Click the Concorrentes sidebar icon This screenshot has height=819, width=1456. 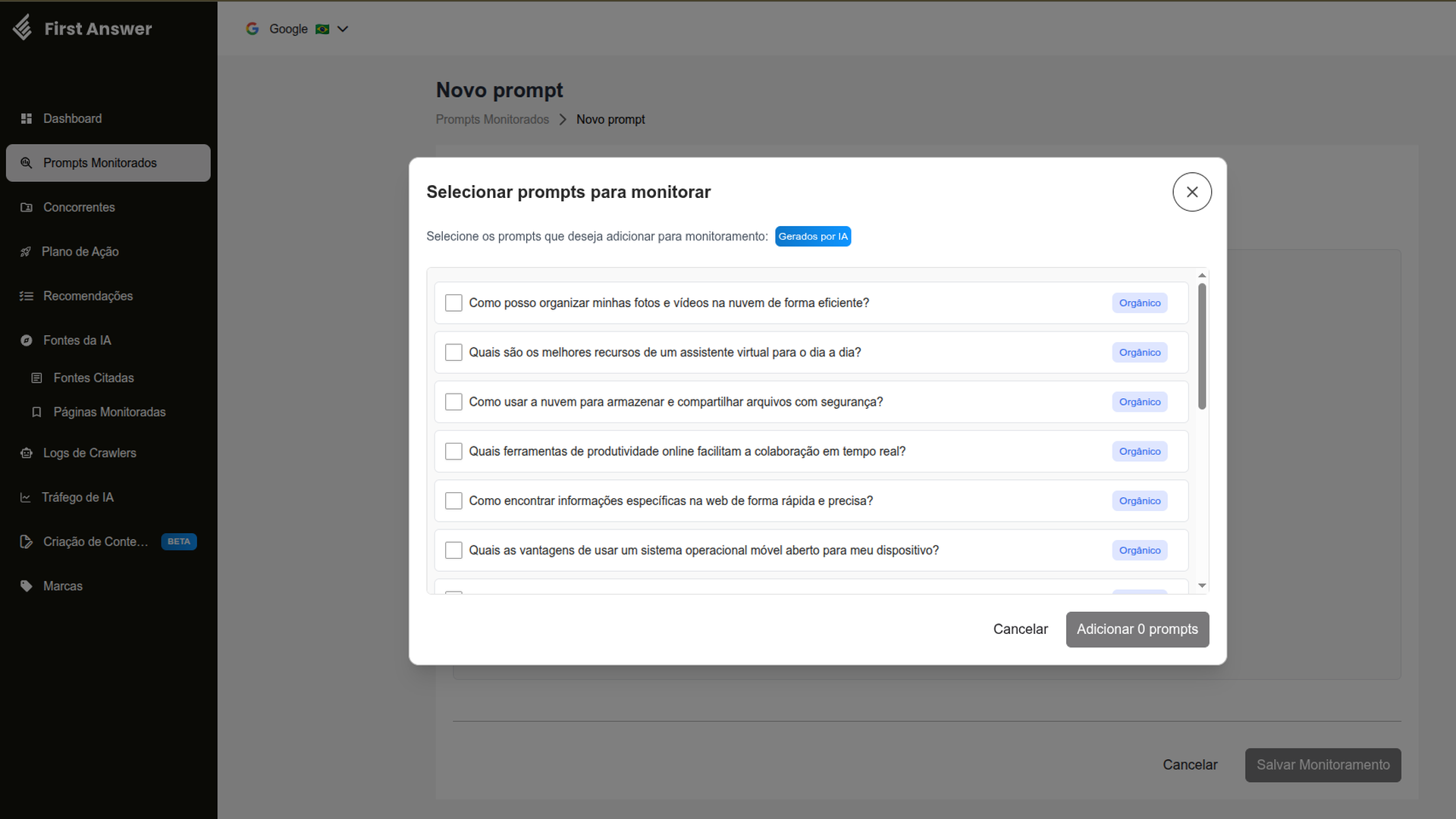[x=27, y=208]
